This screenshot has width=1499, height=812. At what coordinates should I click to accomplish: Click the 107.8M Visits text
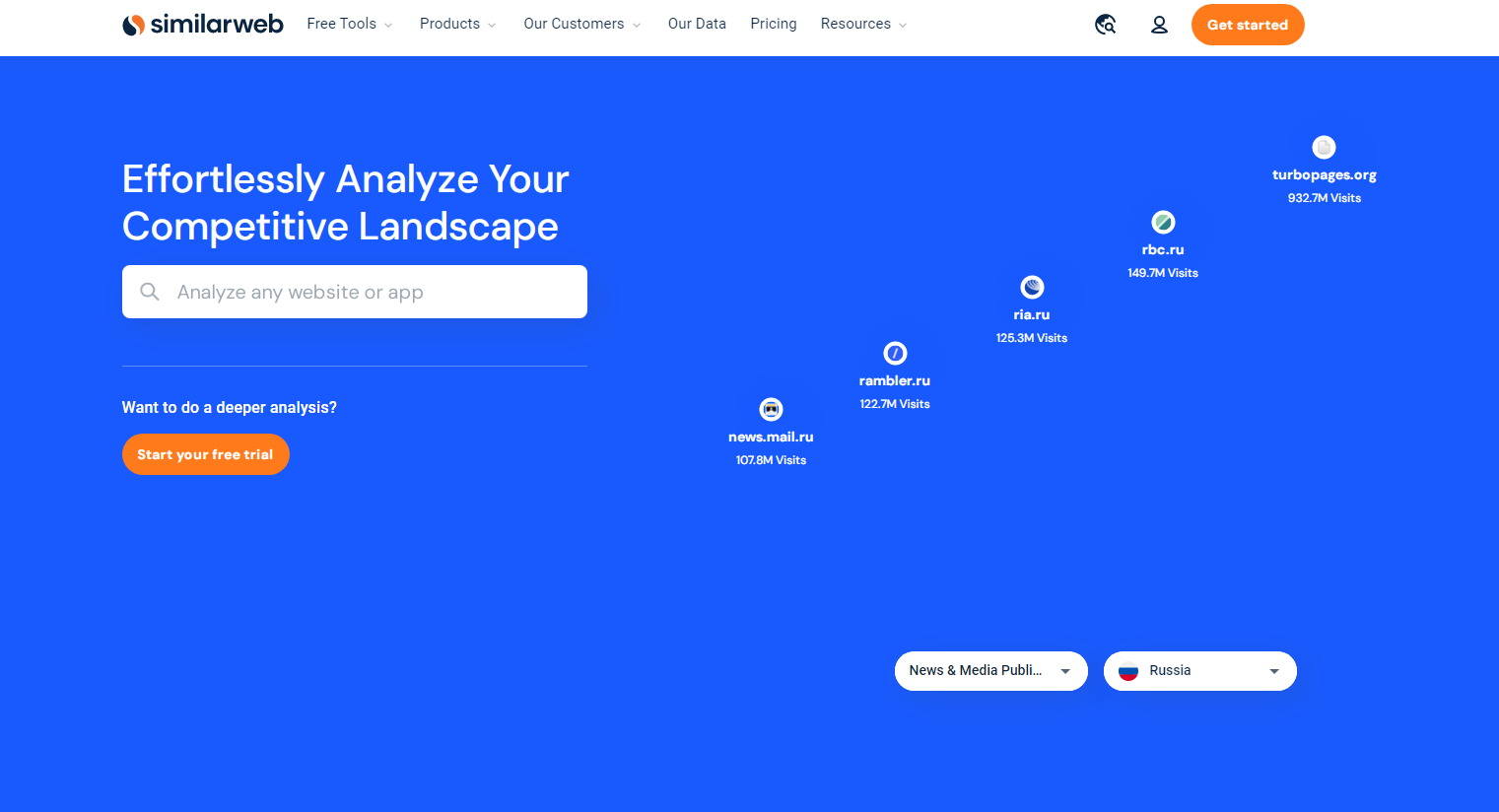coord(771,460)
